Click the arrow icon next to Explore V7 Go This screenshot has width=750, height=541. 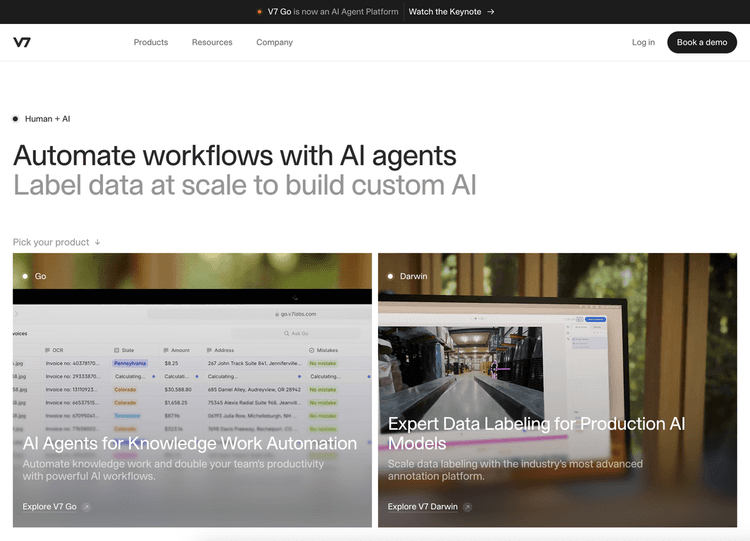(x=86, y=507)
